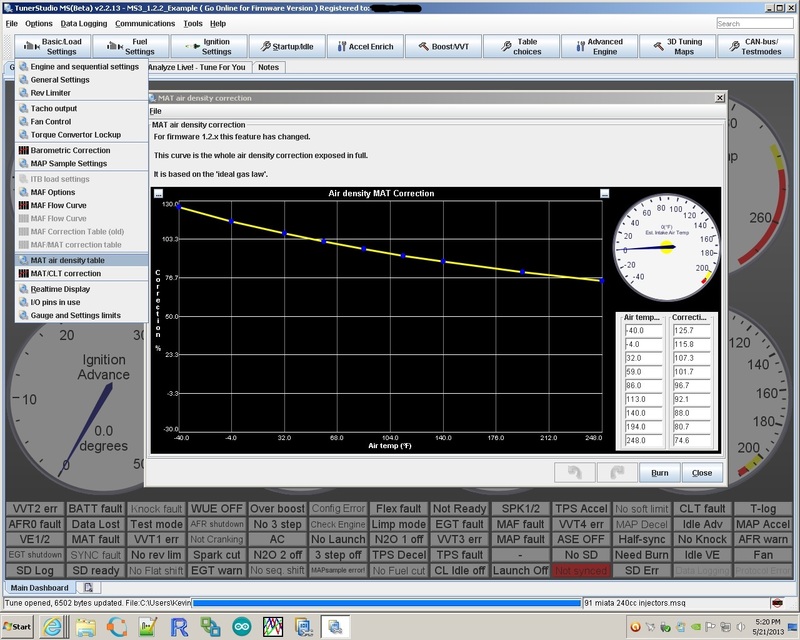Open the Ignition Settings toolbar menu
Image resolution: width=800 pixels, height=640 pixels.
point(210,46)
